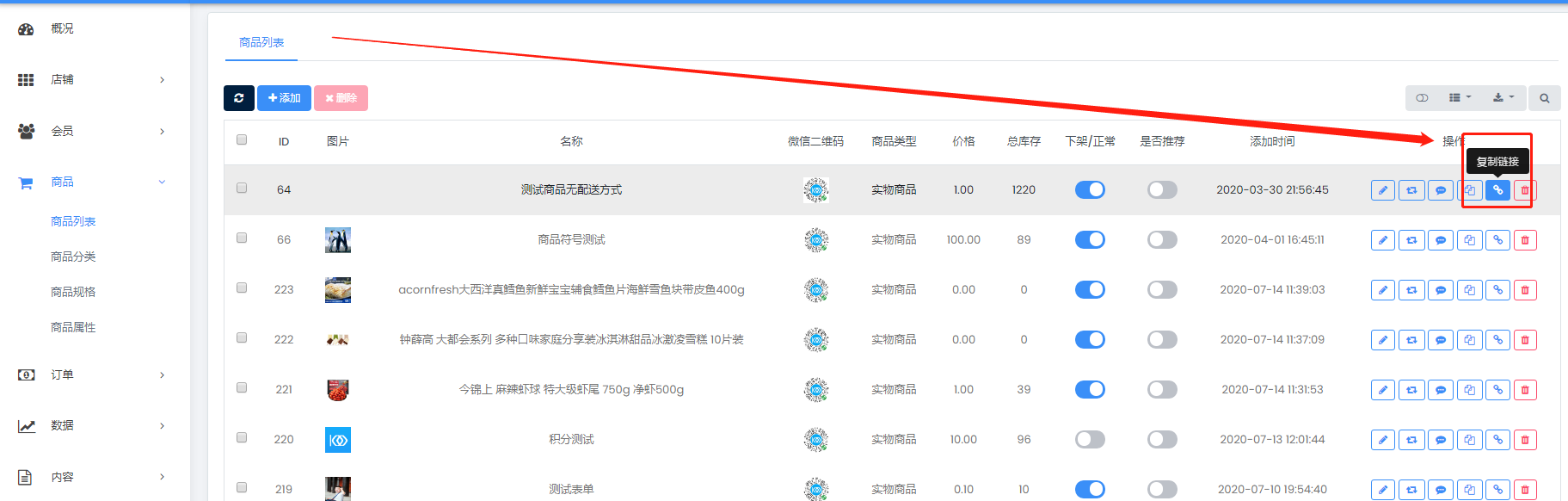Image resolution: width=1568 pixels, height=501 pixels.
Task: Click the copy link icon for product 64
Action: [1497, 190]
